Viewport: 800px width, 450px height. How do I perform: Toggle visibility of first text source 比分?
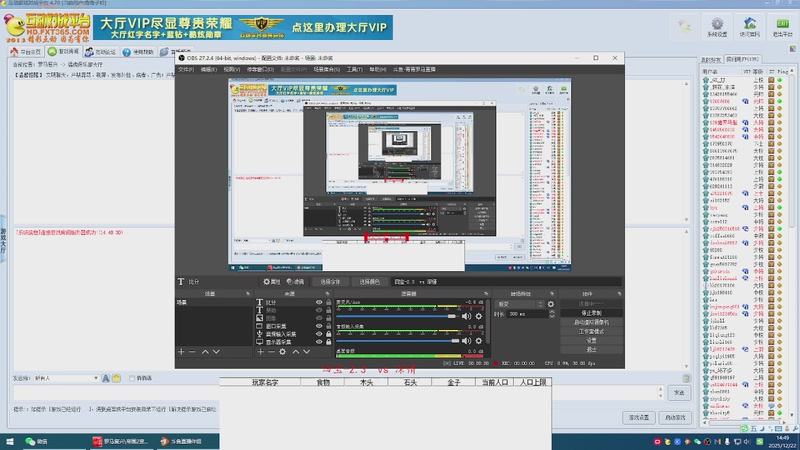pyautogui.click(x=319, y=303)
